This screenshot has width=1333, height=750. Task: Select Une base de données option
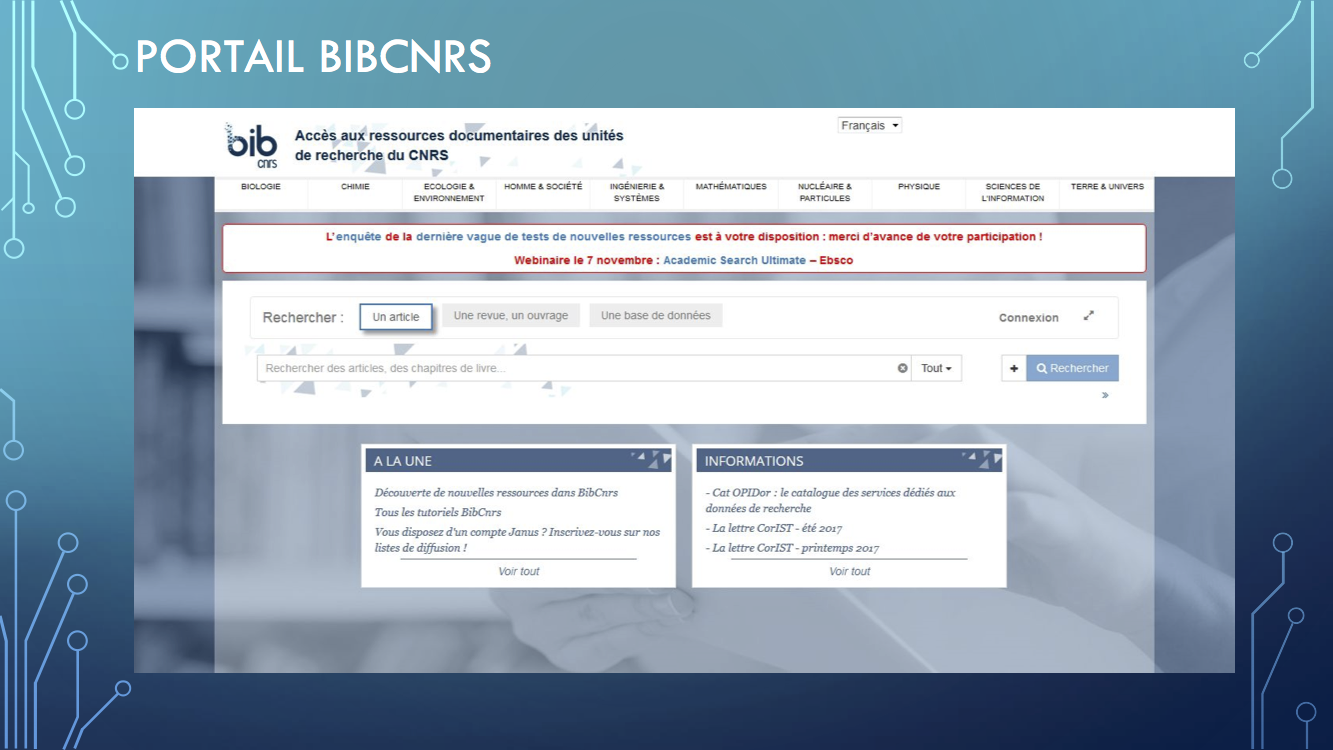[656, 316]
